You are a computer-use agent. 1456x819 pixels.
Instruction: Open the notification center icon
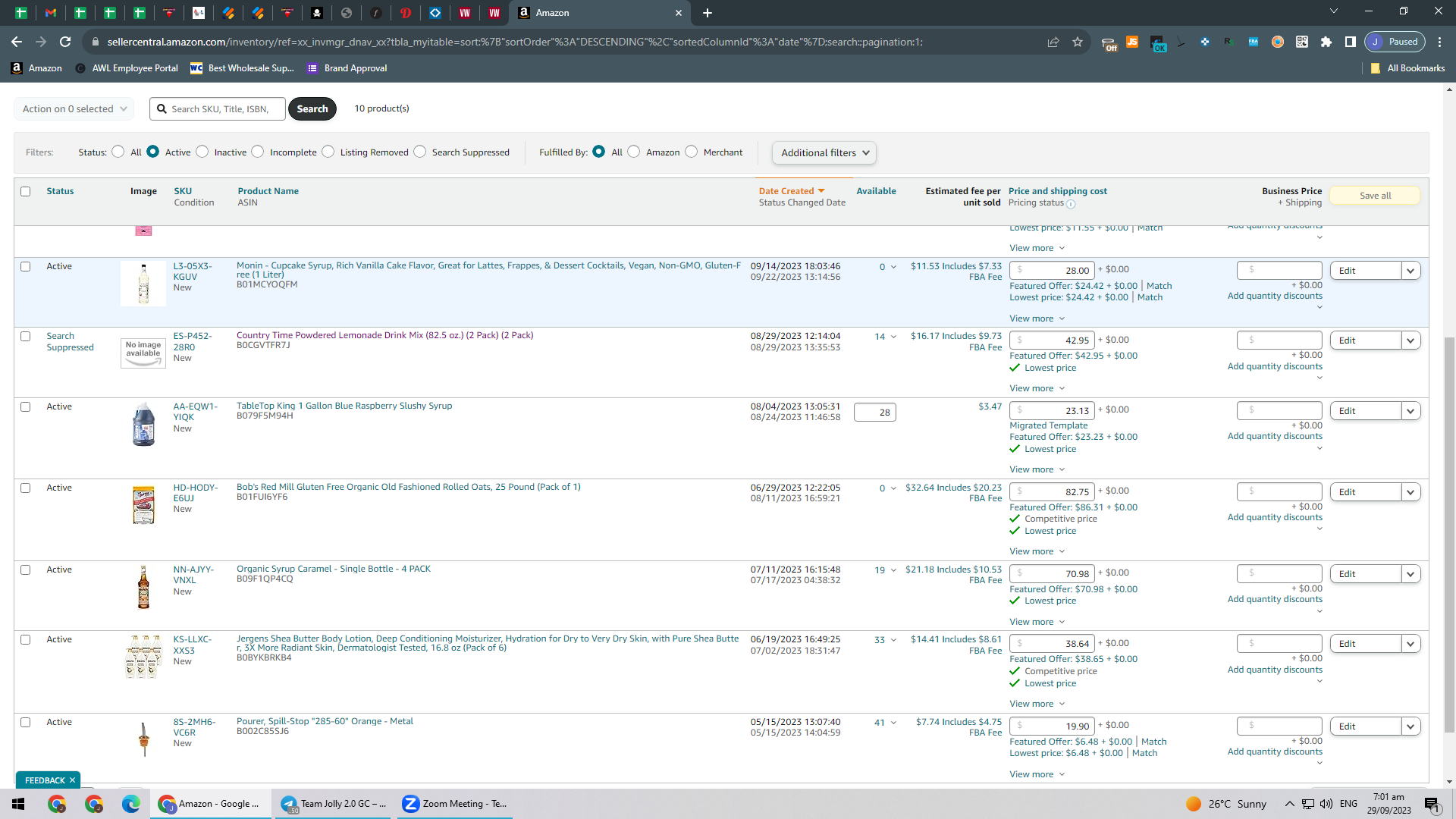coord(1432,804)
